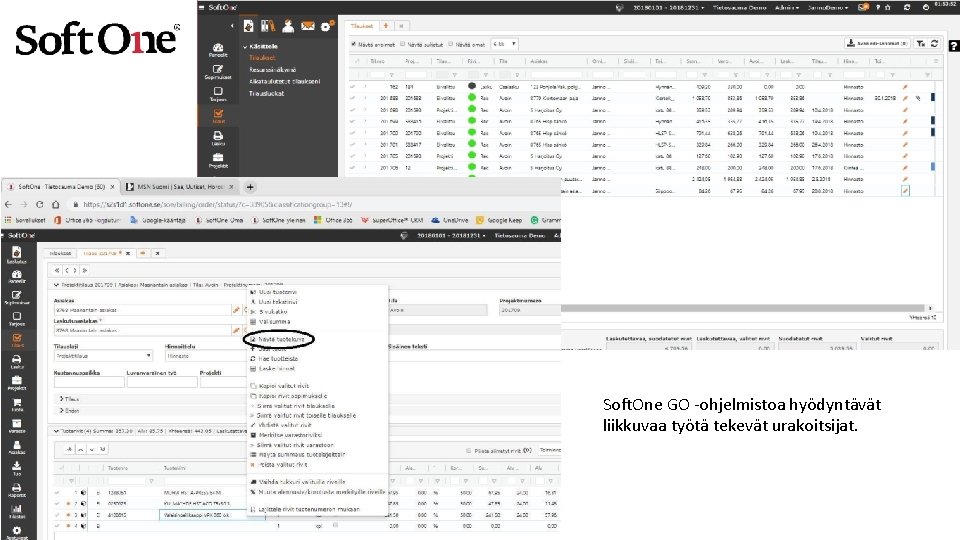Click the home icon in upper top bar
The image size is (960, 540).
(888, 7)
